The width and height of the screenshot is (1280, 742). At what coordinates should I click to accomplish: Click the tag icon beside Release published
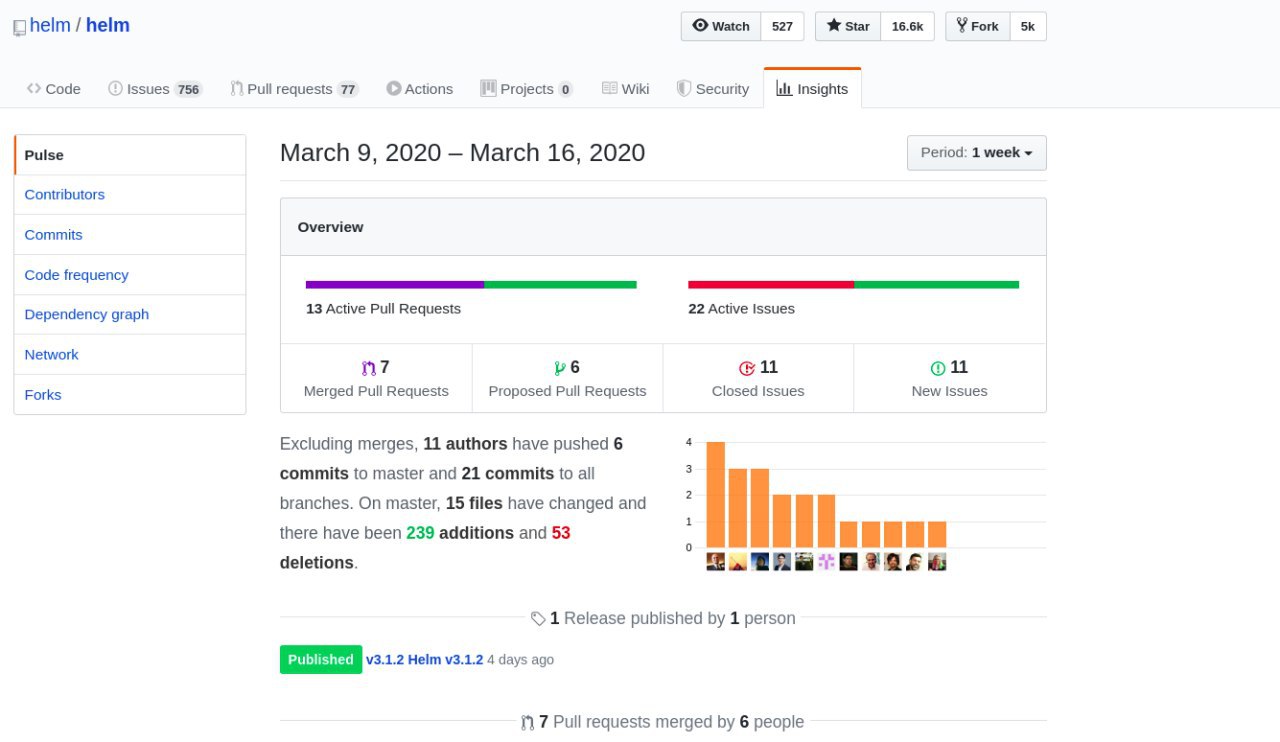538,619
